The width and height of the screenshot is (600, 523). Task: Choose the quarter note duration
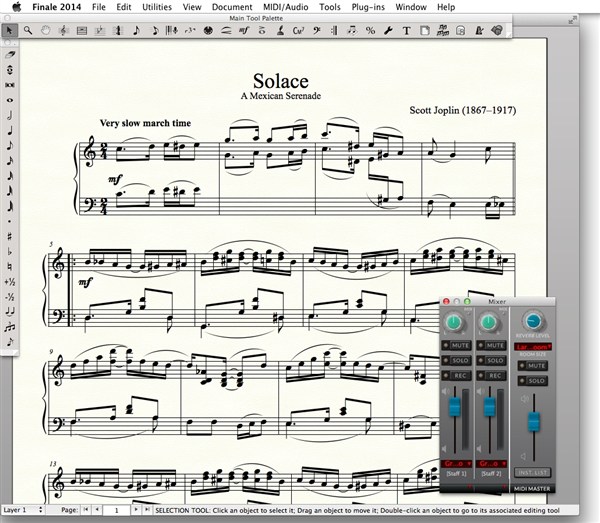tap(10, 130)
